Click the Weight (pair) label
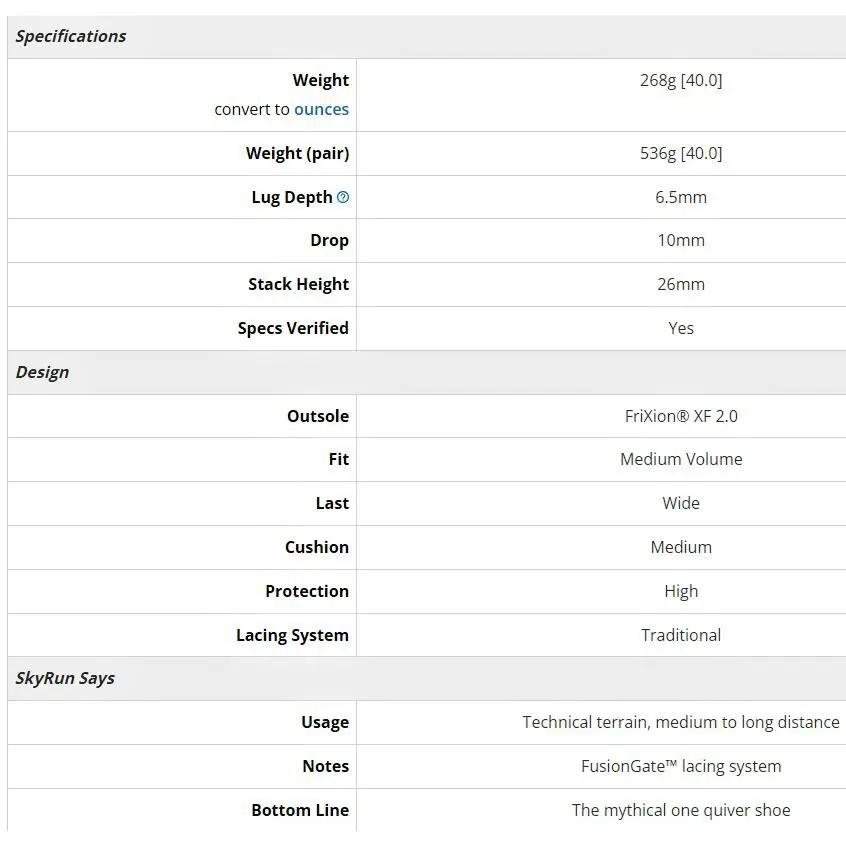 [x=297, y=153]
